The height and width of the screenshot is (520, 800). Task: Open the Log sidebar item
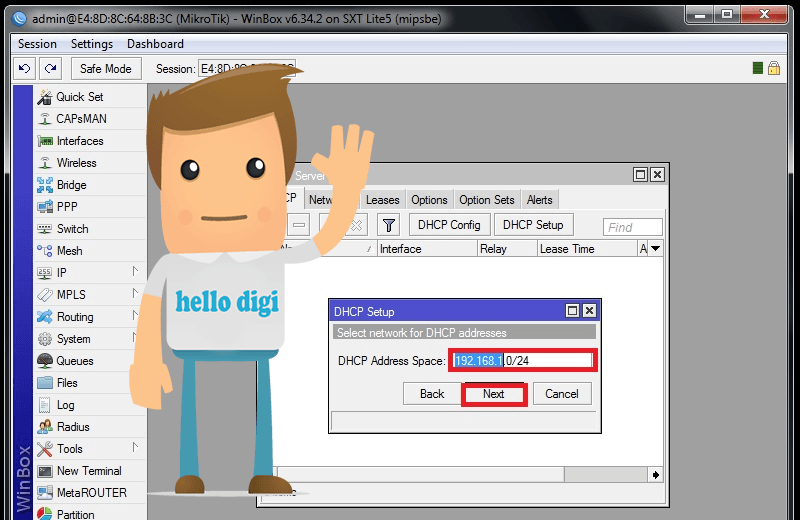65,405
